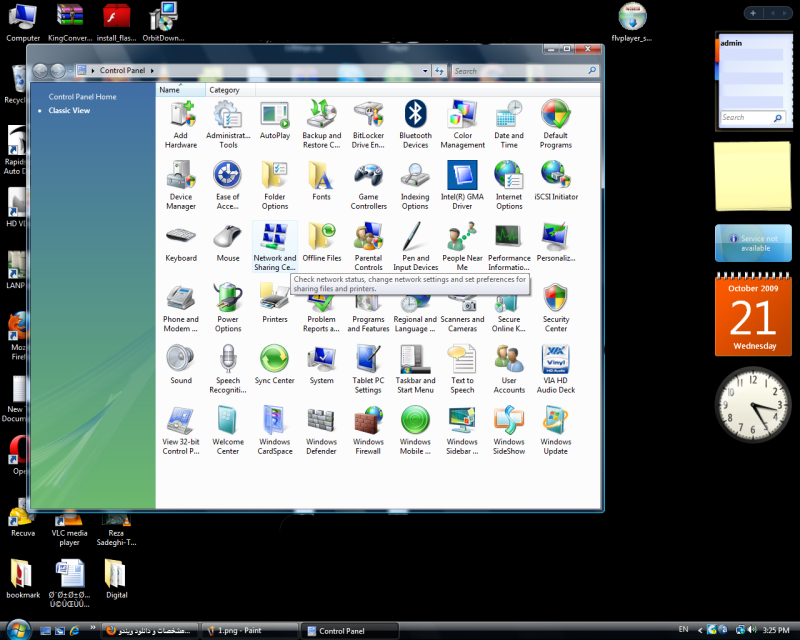Open the October 21 calendar gadget
This screenshot has height=640, width=800.
click(753, 314)
